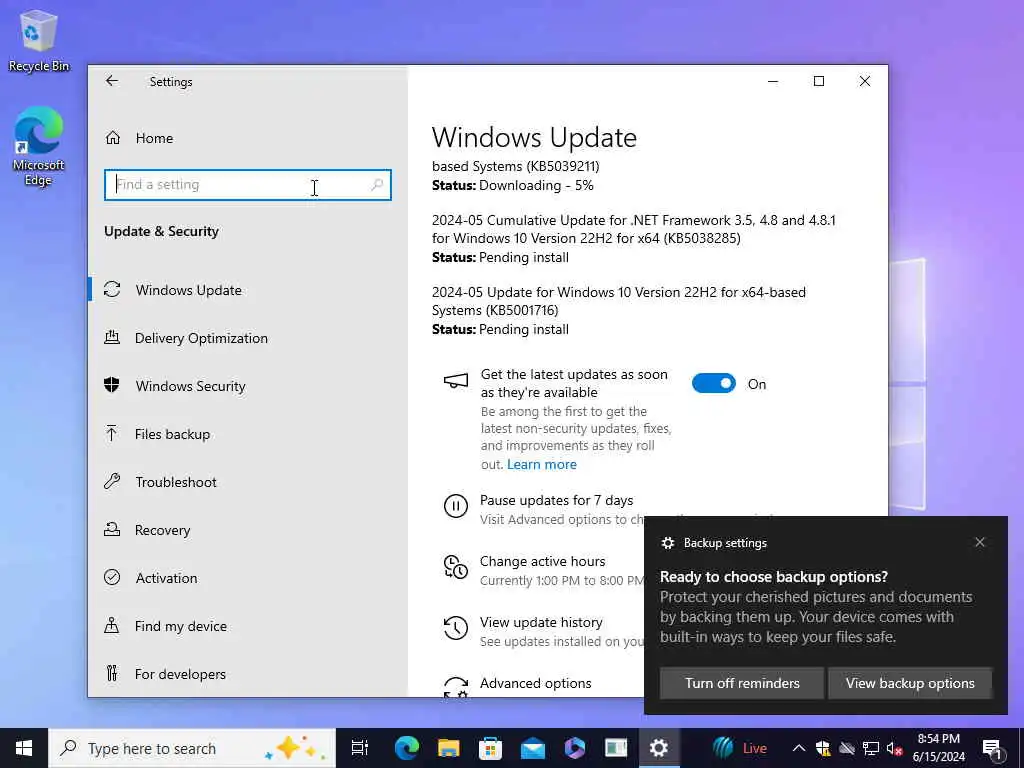This screenshot has height=768, width=1024.
Task: Click taskbar Type here to search box
Action: tap(192, 748)
